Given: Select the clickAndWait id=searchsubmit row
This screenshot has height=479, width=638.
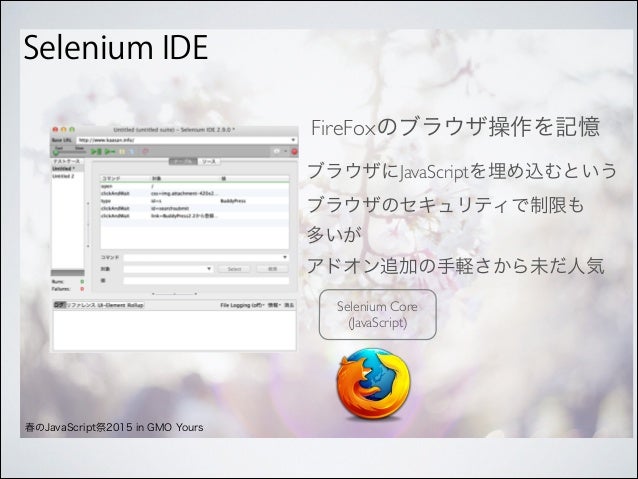Looking at the screenshot, I should tap(194, 208).
